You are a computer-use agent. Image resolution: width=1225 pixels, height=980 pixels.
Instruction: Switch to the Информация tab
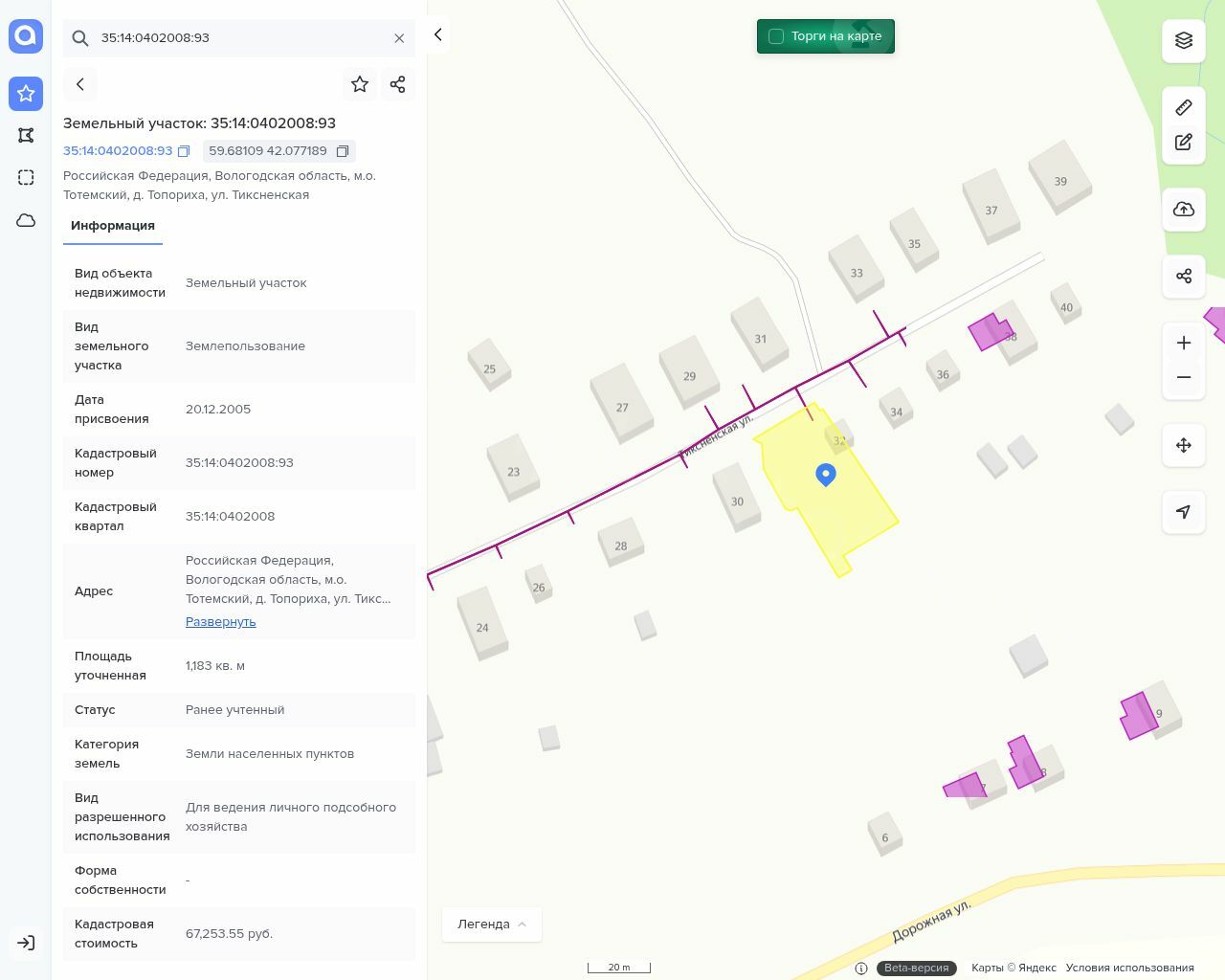[113, 226]
